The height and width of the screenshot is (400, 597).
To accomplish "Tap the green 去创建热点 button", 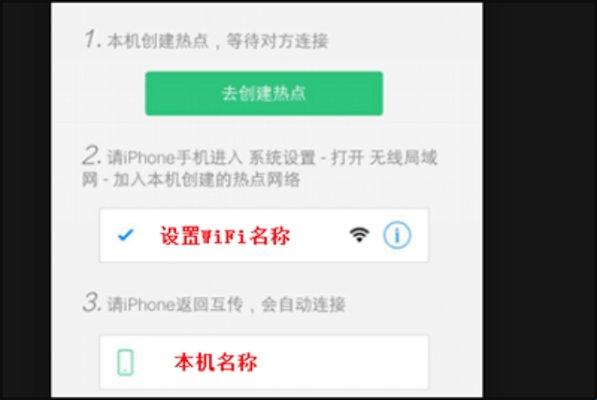I will (264, 93).
